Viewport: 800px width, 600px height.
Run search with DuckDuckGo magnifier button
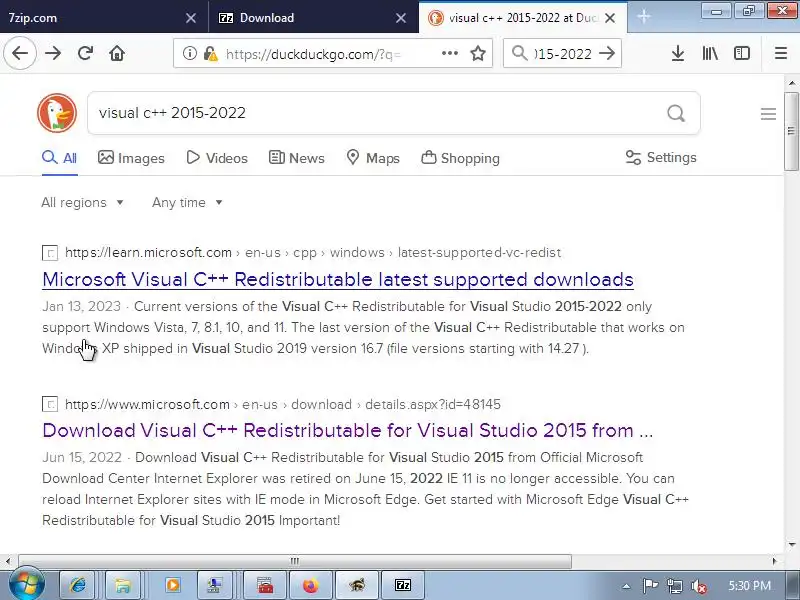pos(676,113)
